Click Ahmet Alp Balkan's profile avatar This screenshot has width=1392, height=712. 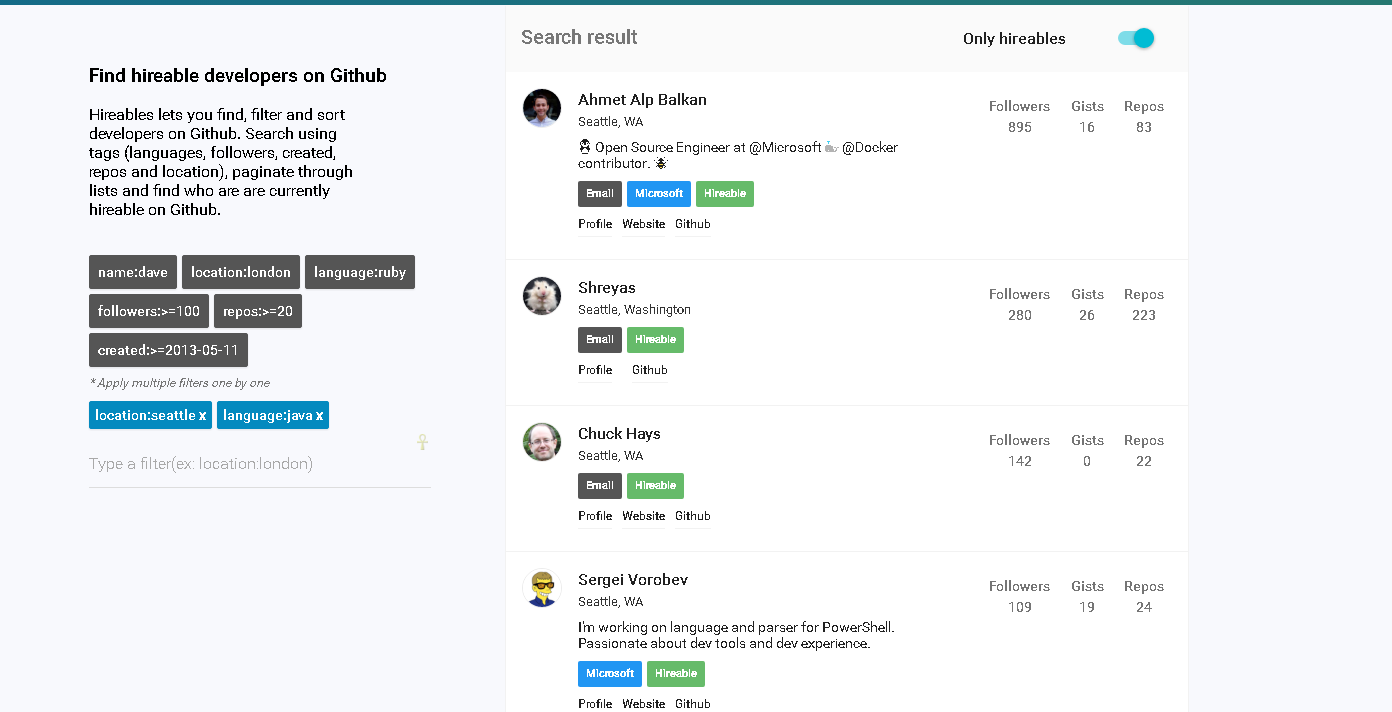541,108
